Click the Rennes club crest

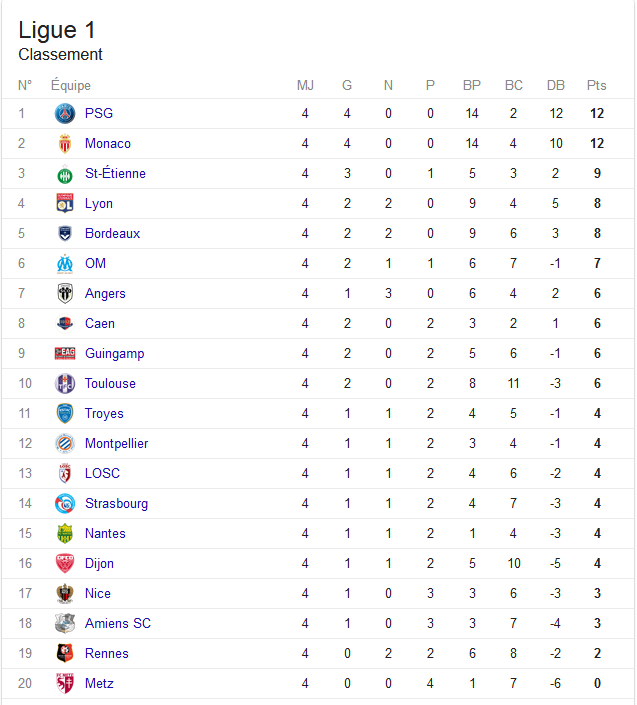(x=65, y=653)
